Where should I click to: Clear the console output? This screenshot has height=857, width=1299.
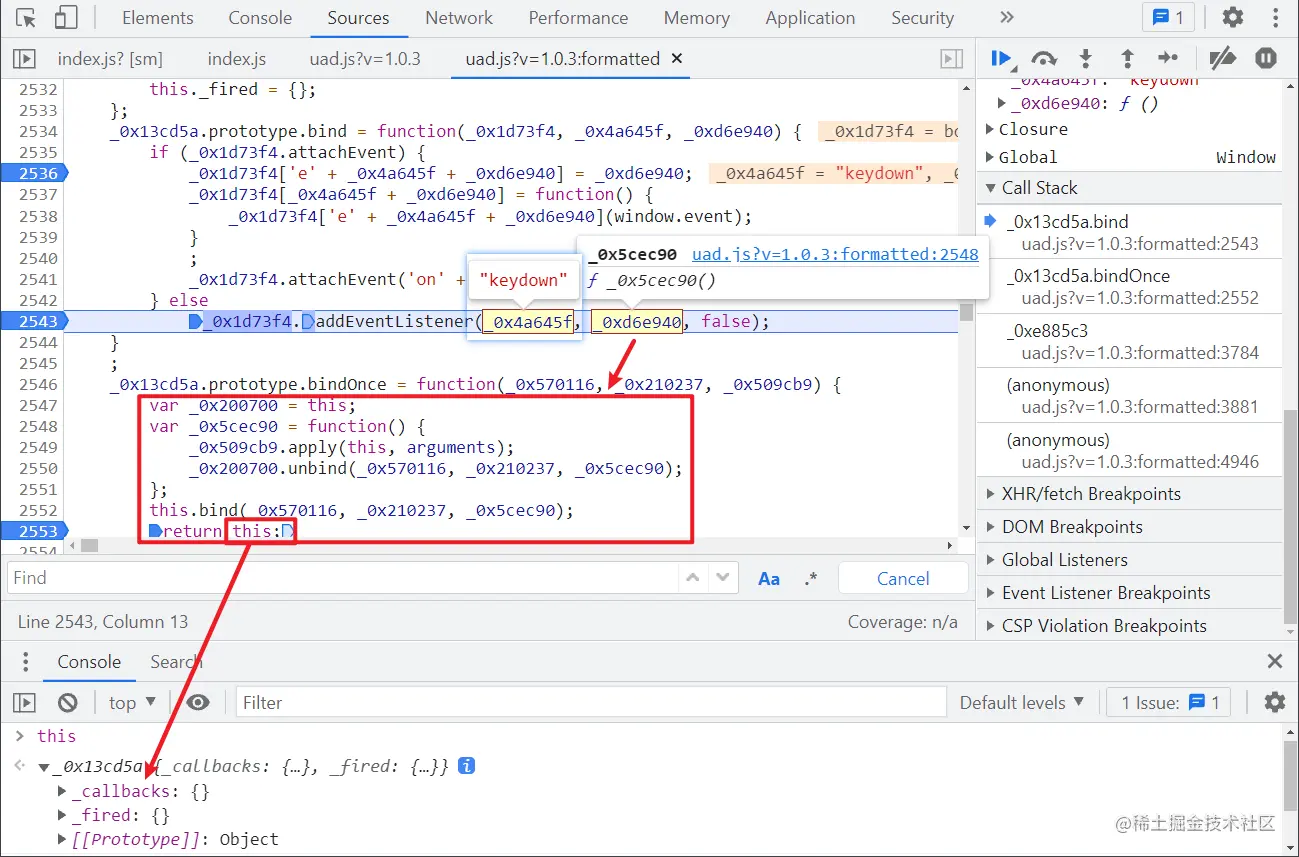[67, 703]
